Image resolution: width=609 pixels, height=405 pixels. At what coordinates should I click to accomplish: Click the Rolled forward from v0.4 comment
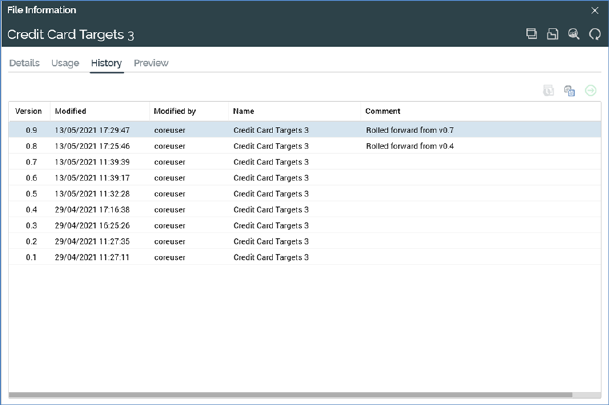click(410, 146)
